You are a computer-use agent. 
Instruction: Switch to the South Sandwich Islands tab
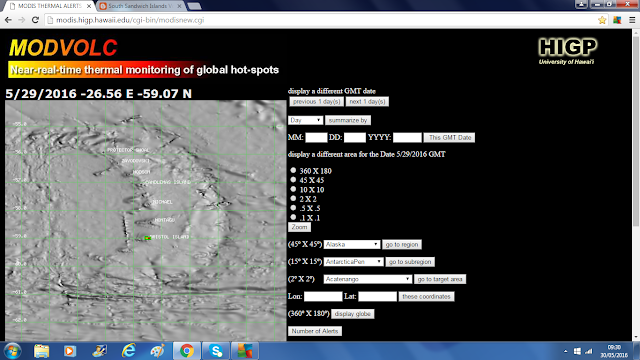[140, 6]
